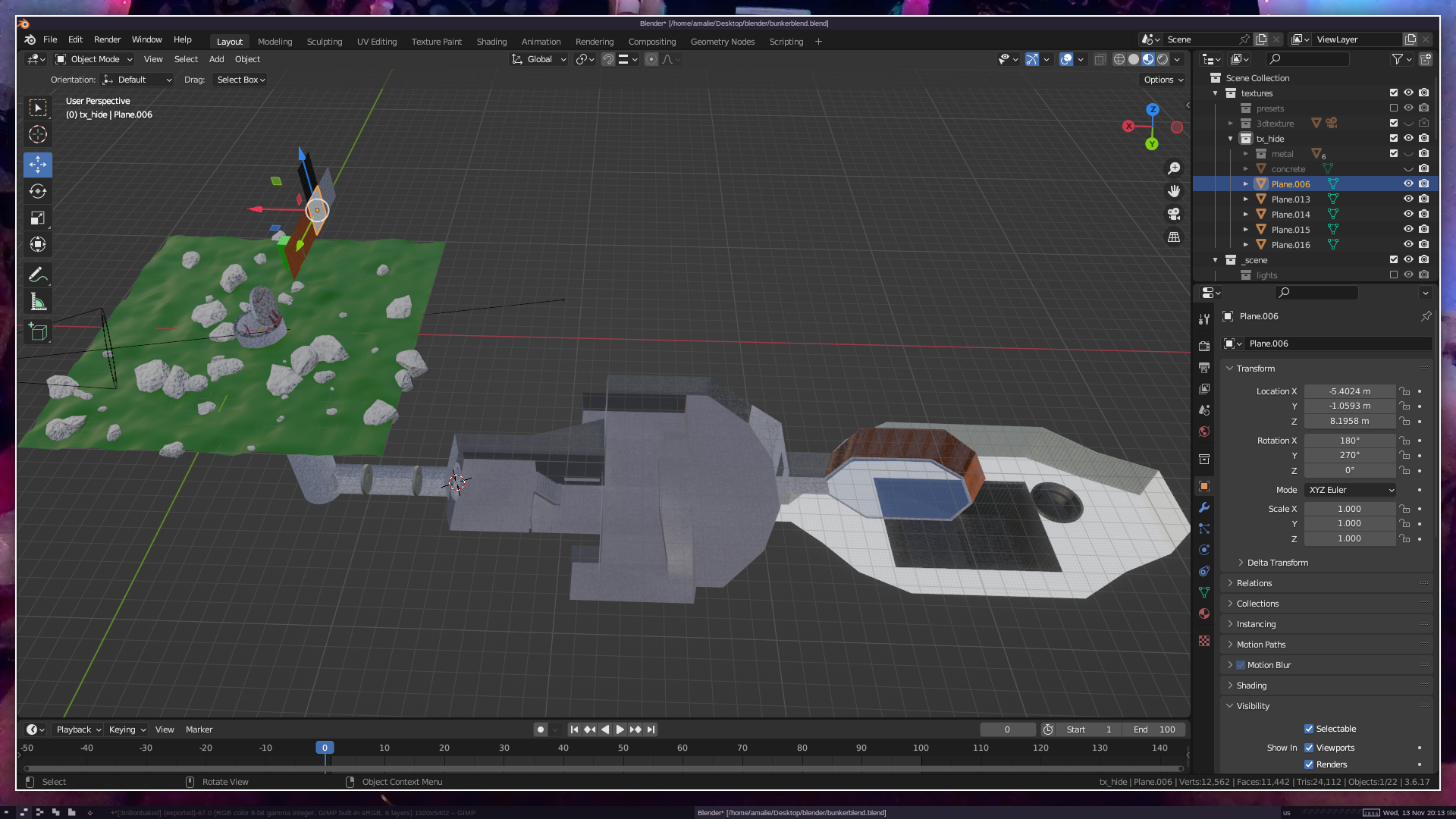Toggle camera view in viewport
The width and height of the screenshot is (1456, 819).
(1174, 214)
